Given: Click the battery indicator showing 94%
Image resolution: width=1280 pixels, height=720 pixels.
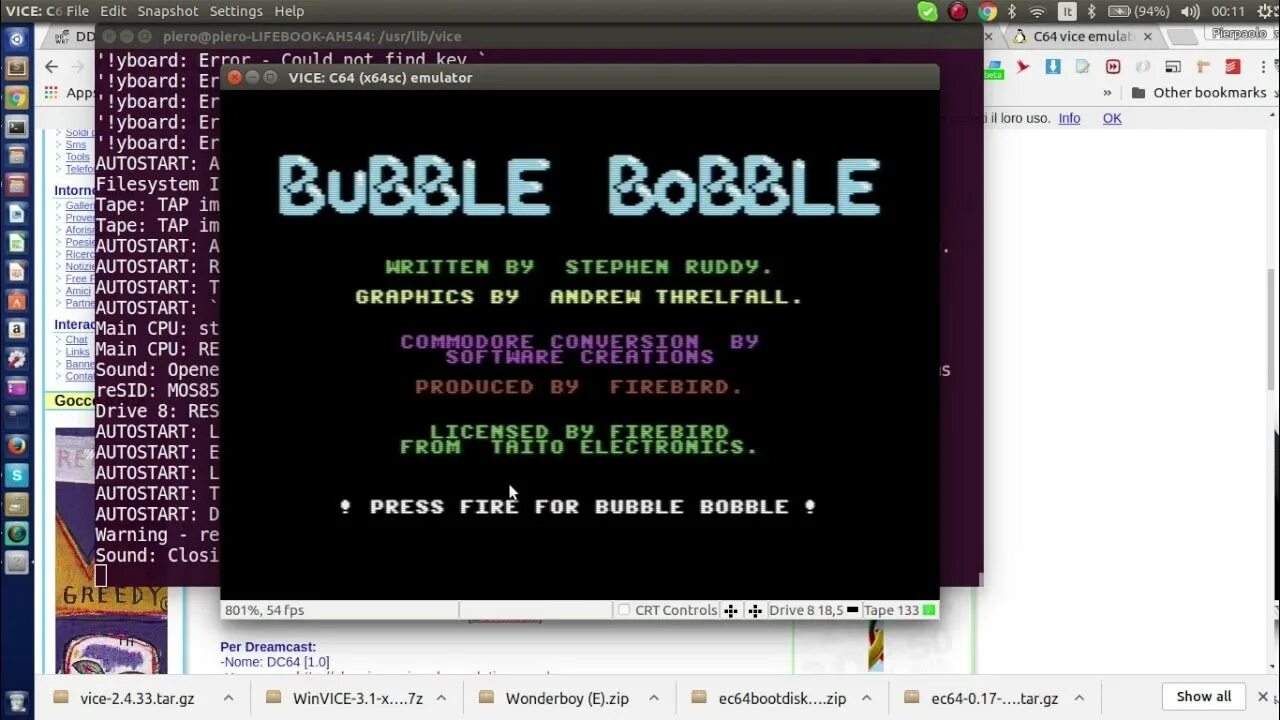Looking at the screenshot, I should coord(1138,11).
